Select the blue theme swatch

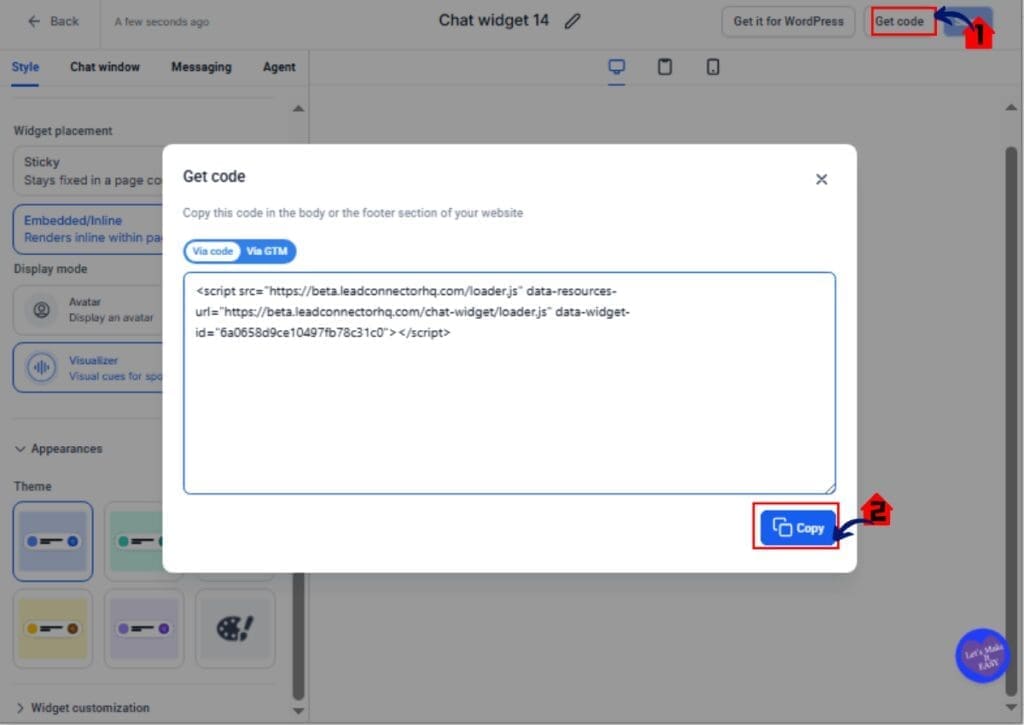(53, 541)
